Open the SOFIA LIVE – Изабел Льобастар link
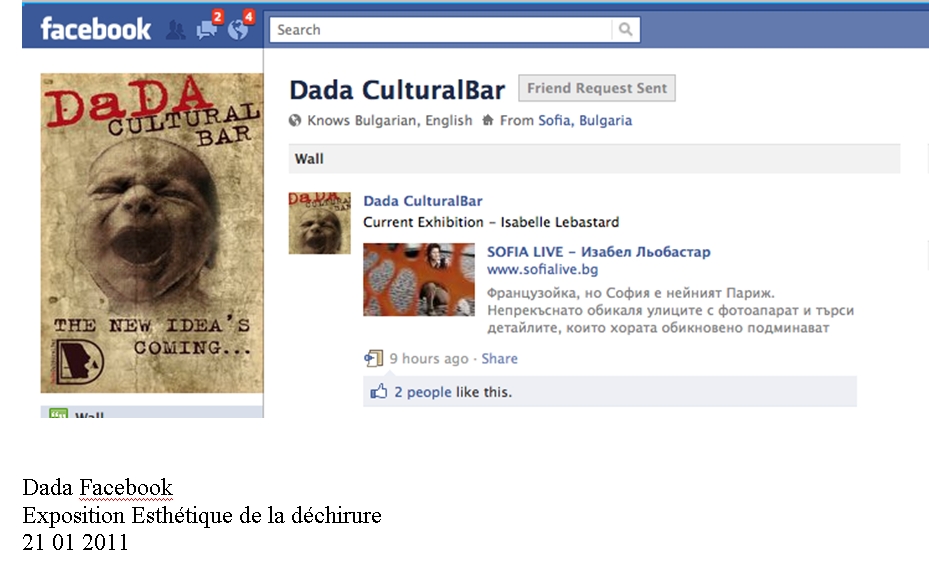929x583 pixels. coord(598,252)
